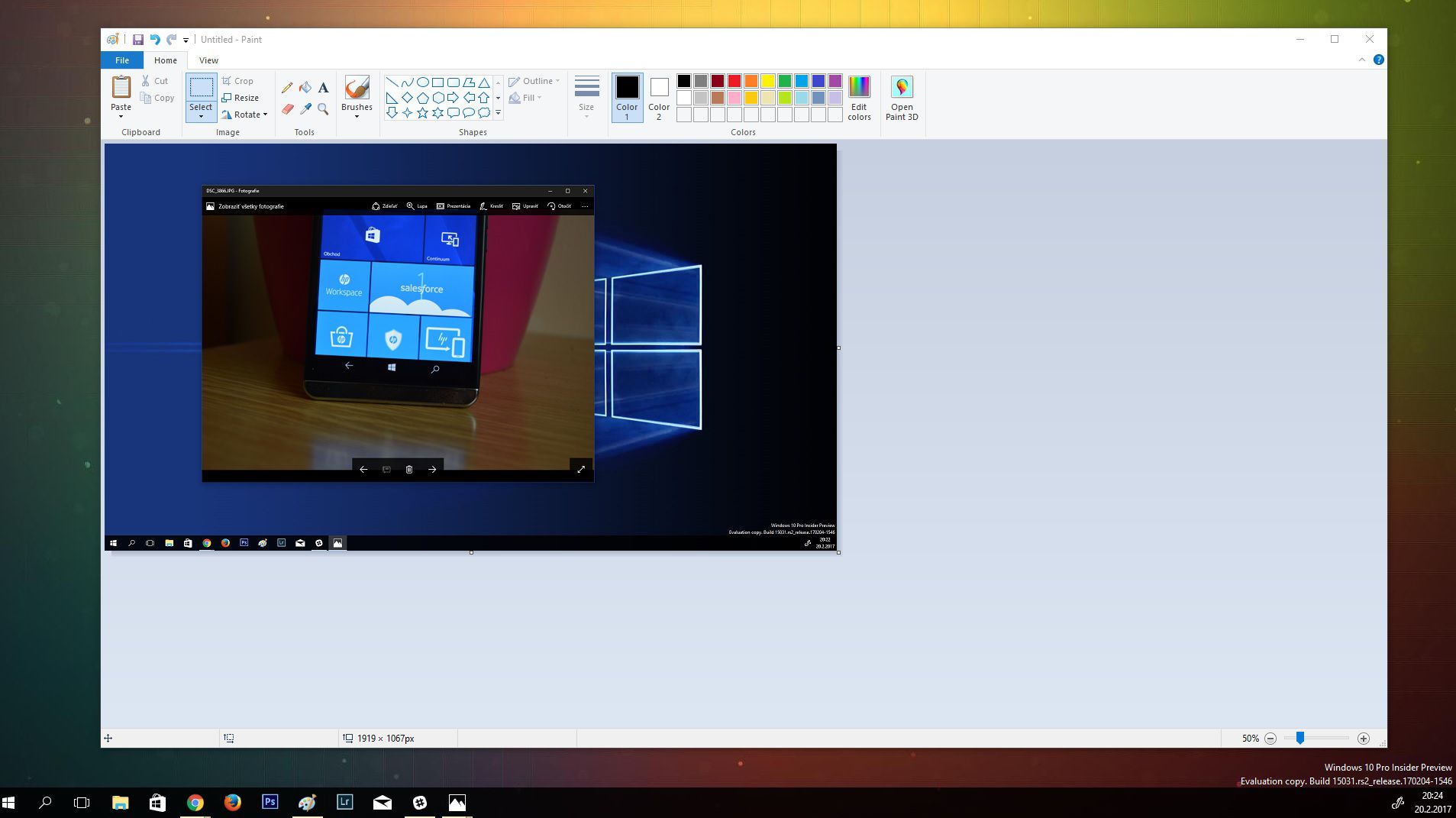The image size is (1456, 818).
Task: Choose the Right arrow shape
Action: coord(453,98)
